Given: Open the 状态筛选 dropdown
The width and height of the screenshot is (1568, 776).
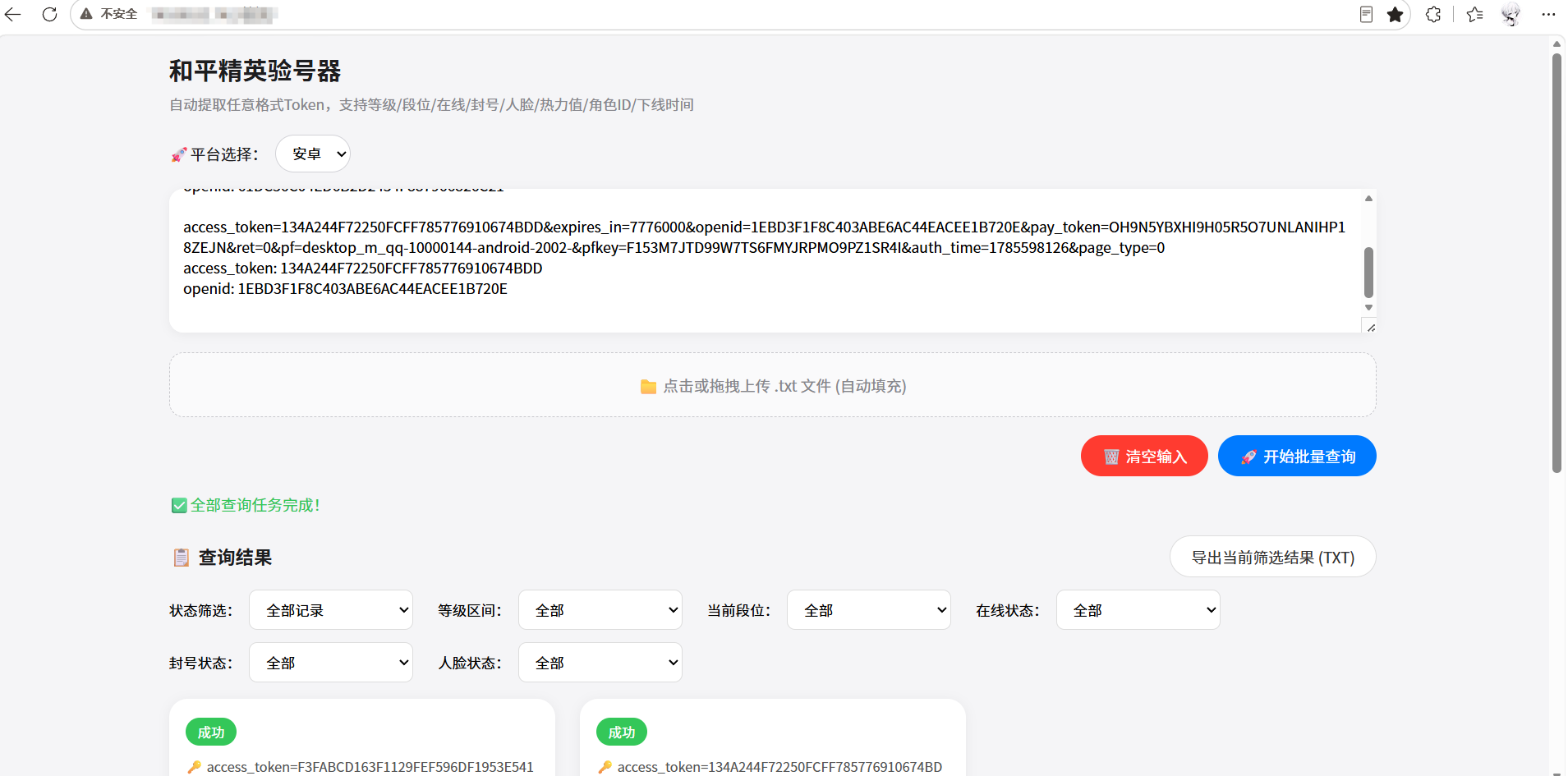Looking at the screenshot, I should coord(331,610).
